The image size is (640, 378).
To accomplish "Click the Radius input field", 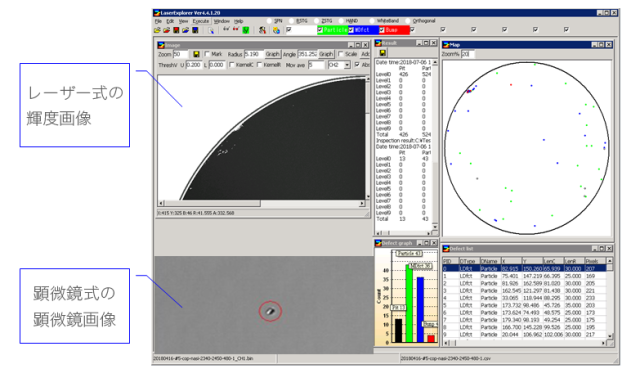I will 253,54.
